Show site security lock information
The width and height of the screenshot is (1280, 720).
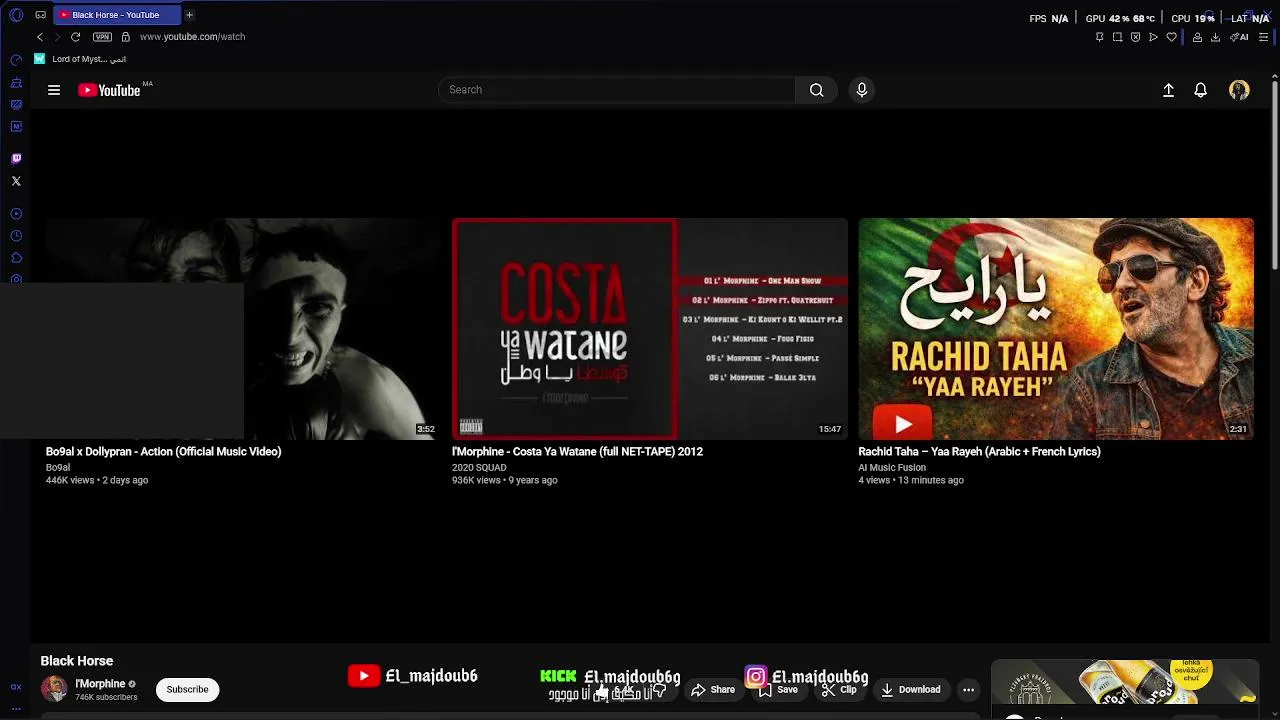tap(125, 37)
